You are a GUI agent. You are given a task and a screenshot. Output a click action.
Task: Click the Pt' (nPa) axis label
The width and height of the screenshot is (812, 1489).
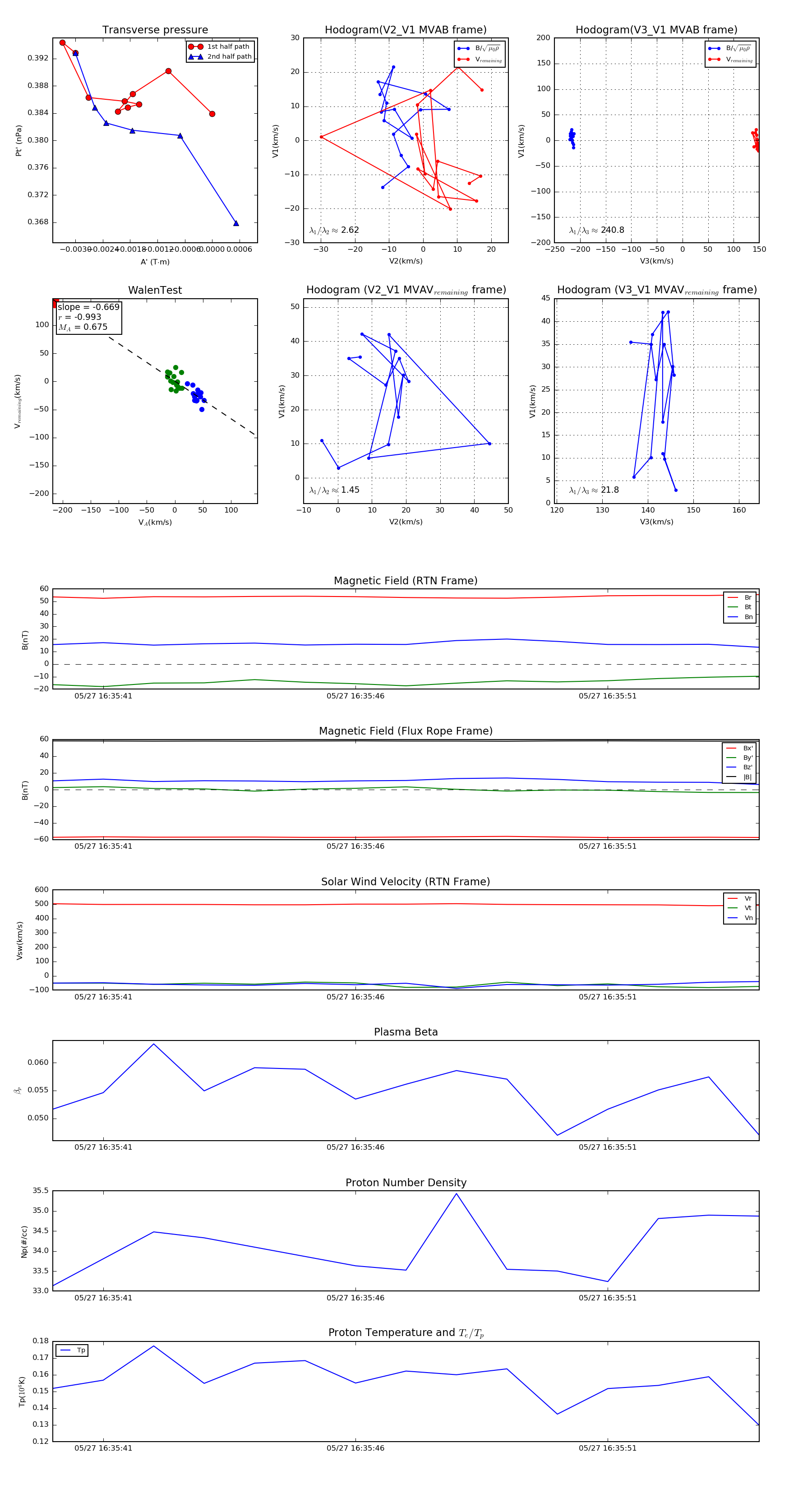(x=18, y=140)
